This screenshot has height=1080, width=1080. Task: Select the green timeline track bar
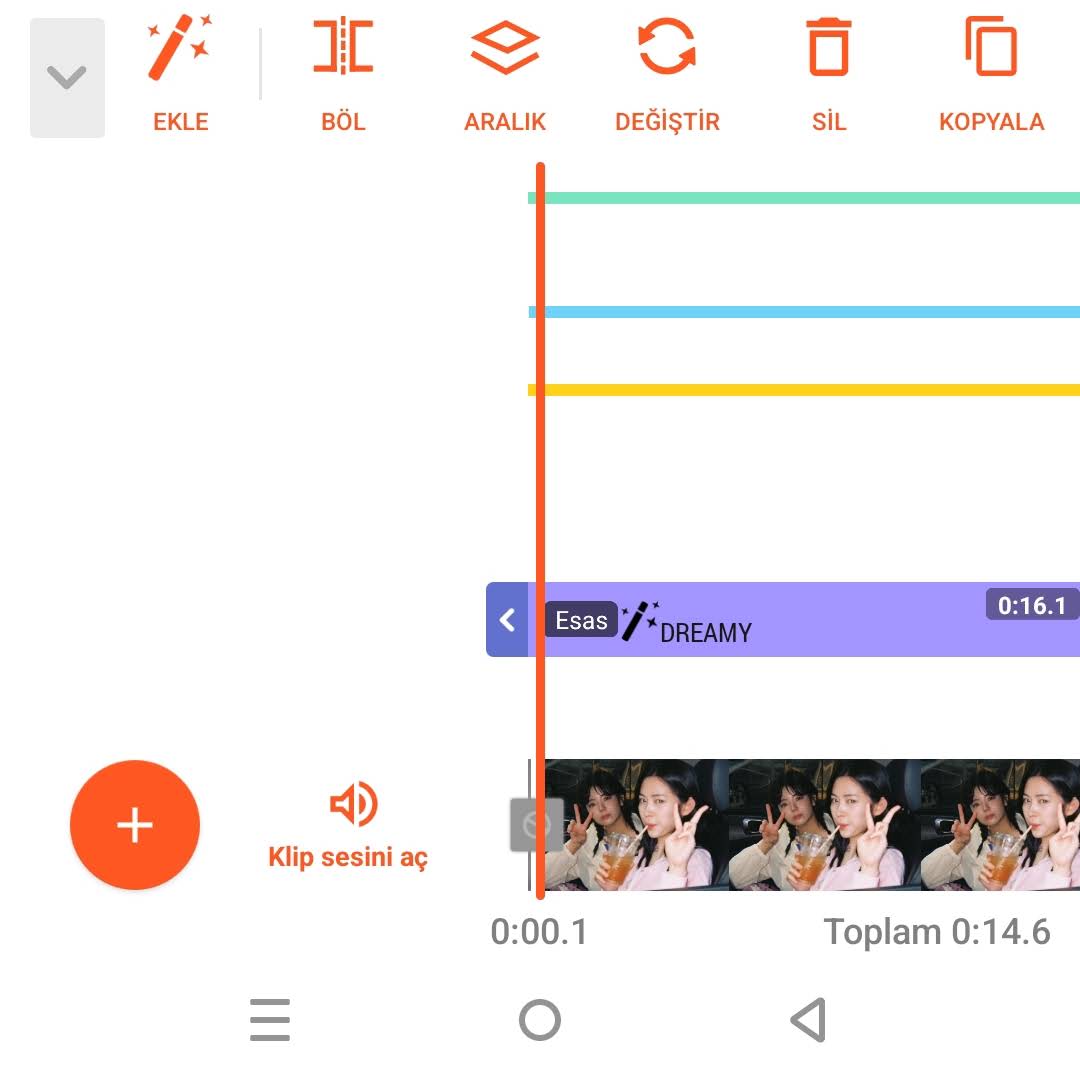coord(804,198)
